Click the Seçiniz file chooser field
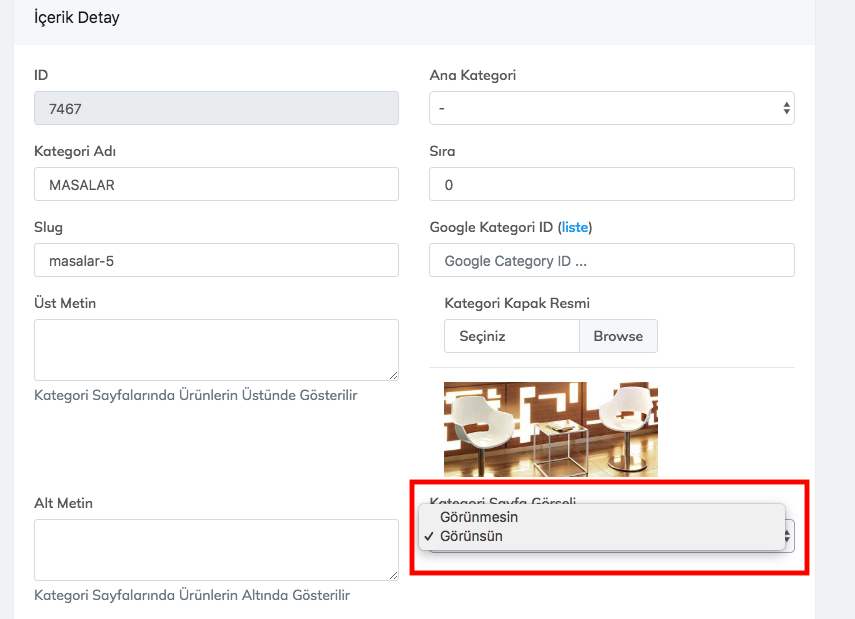Image resolution: width=855 pixels, height=619 pixels. pos(512,336)
